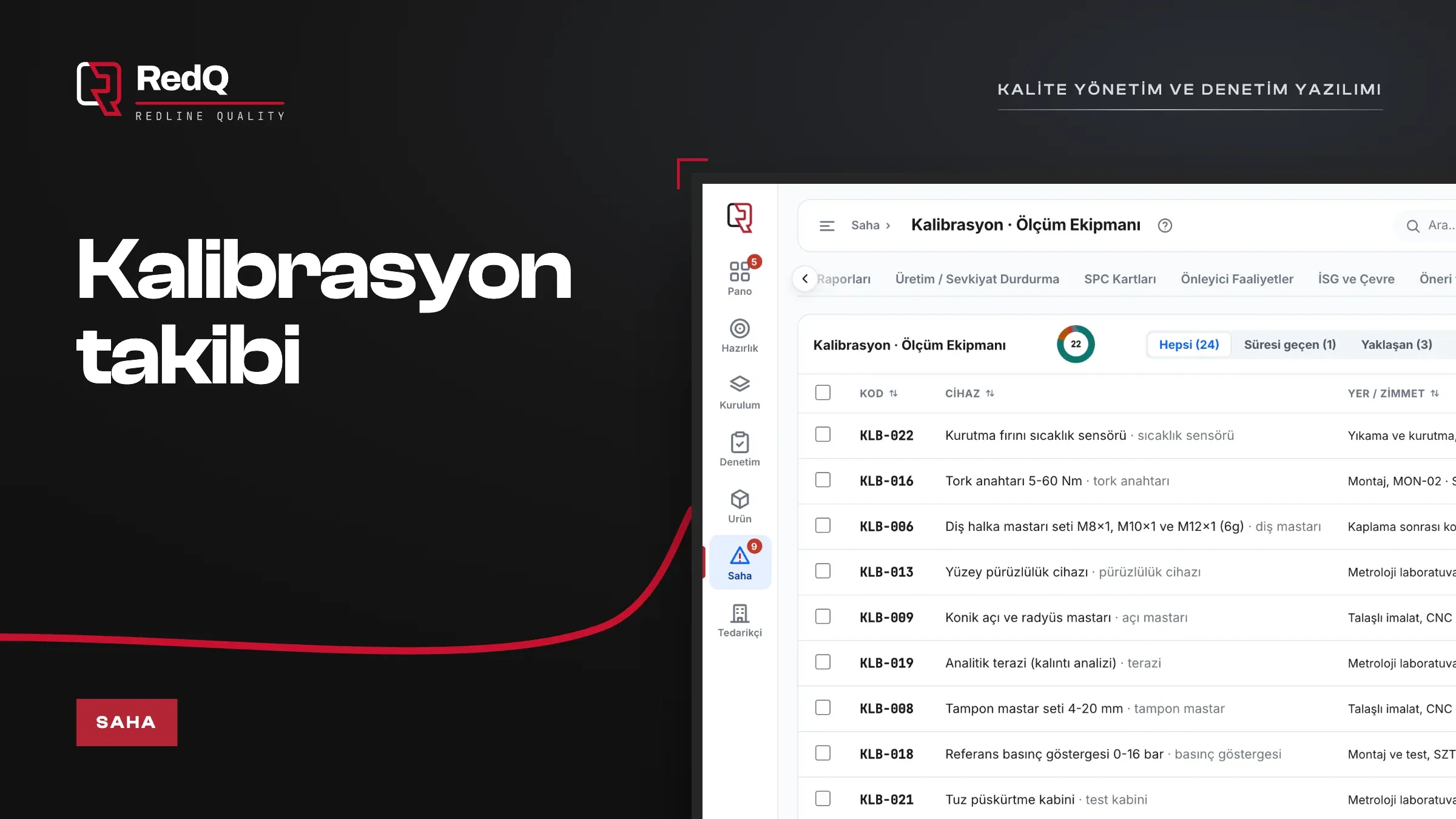The width and height of the screenshot is (1456, 819).
Task: Check the KLB-013 row checkbox
Action: tap(823, 571)
